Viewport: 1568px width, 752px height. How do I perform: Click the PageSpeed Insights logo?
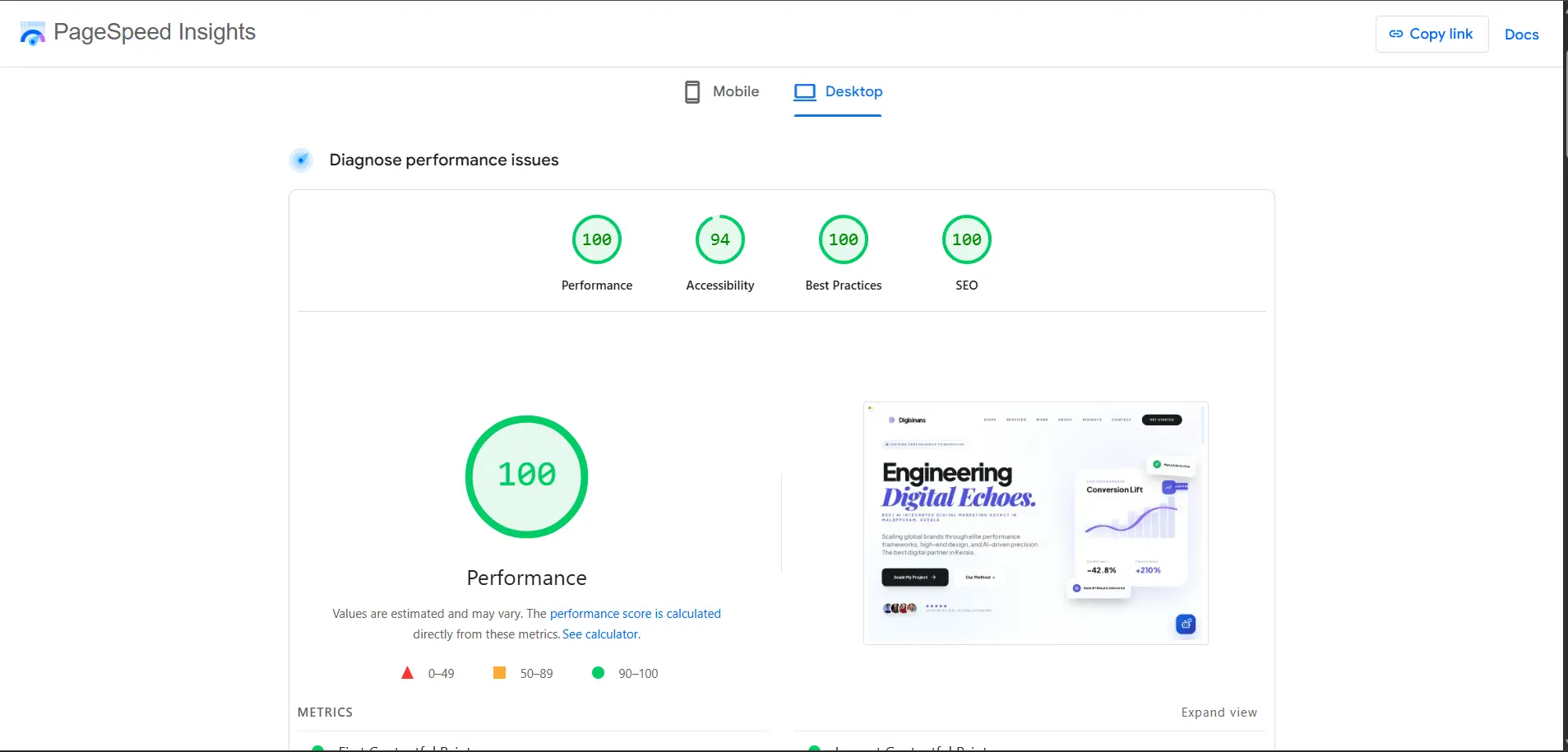click(x=31, y=33)
